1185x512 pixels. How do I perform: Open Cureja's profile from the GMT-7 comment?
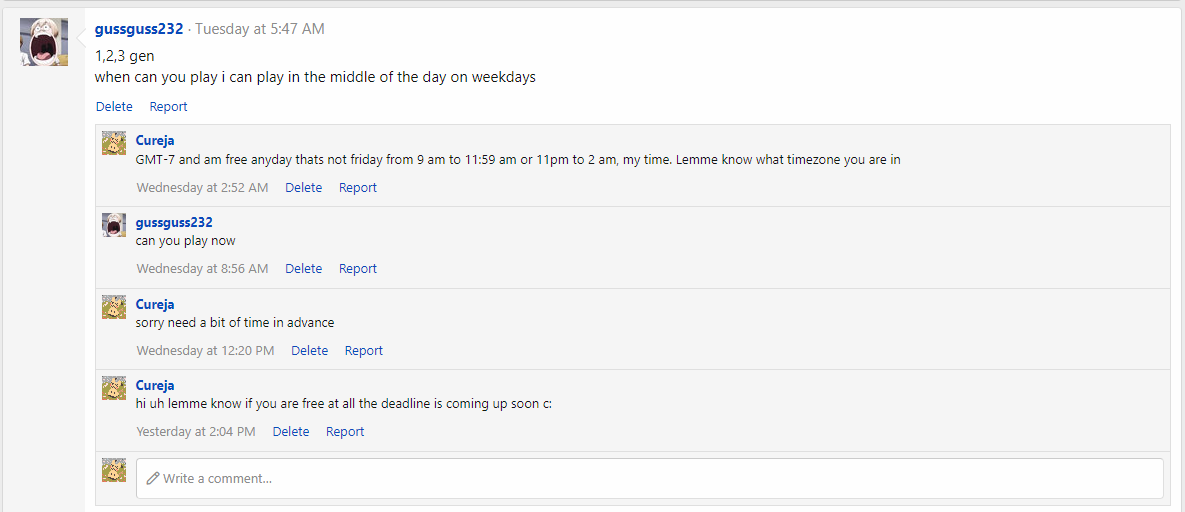click(x=155, y=141)
